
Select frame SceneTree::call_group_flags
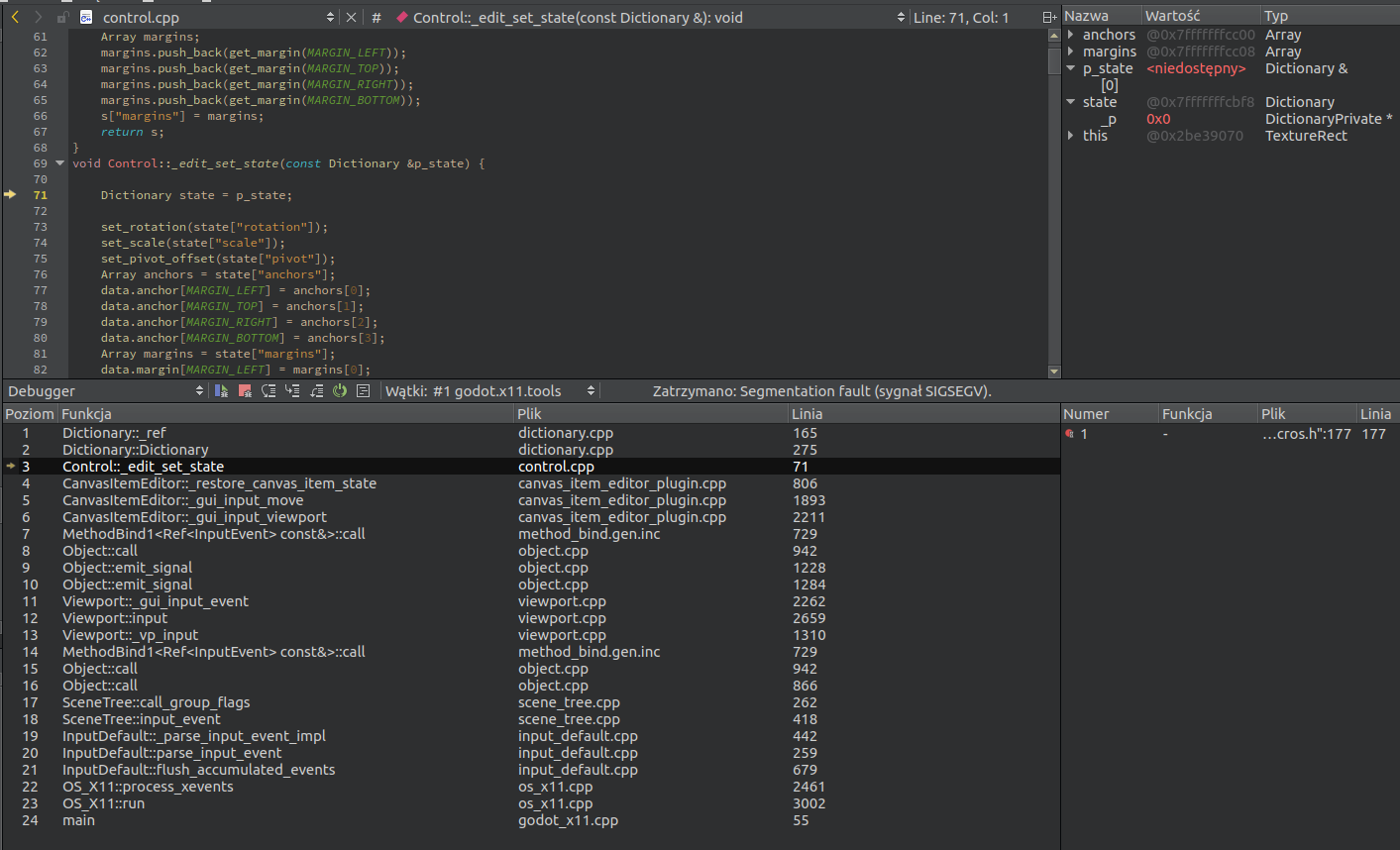pos(531,702)
